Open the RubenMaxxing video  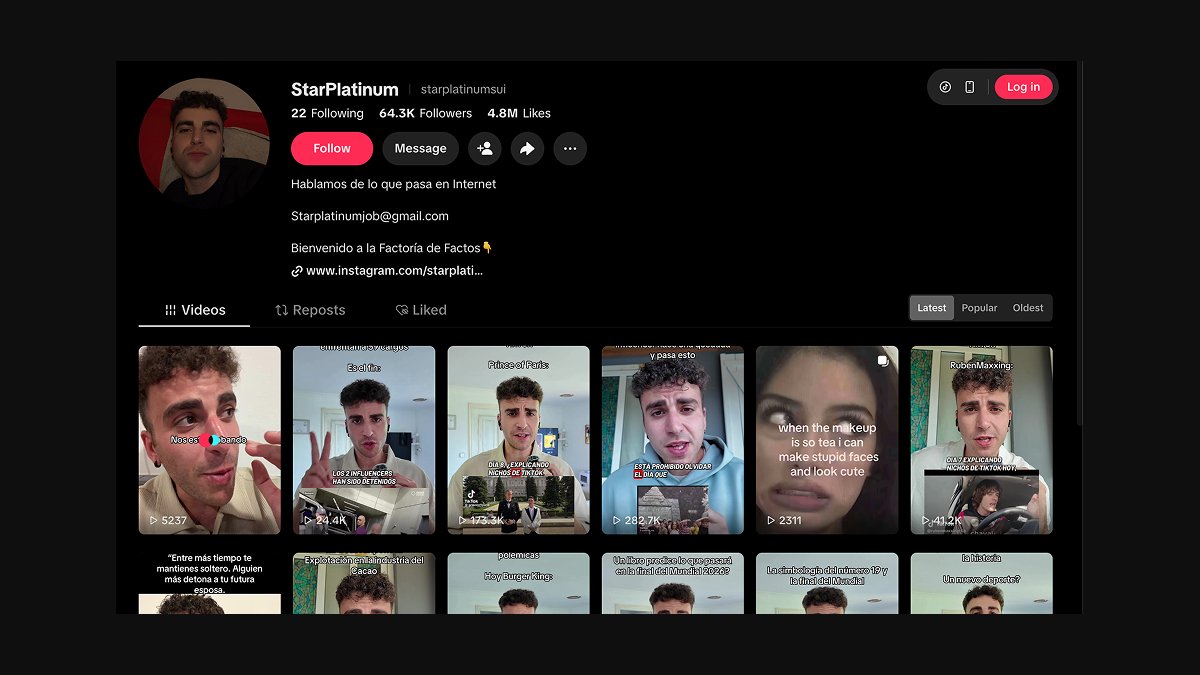(982, 440)
